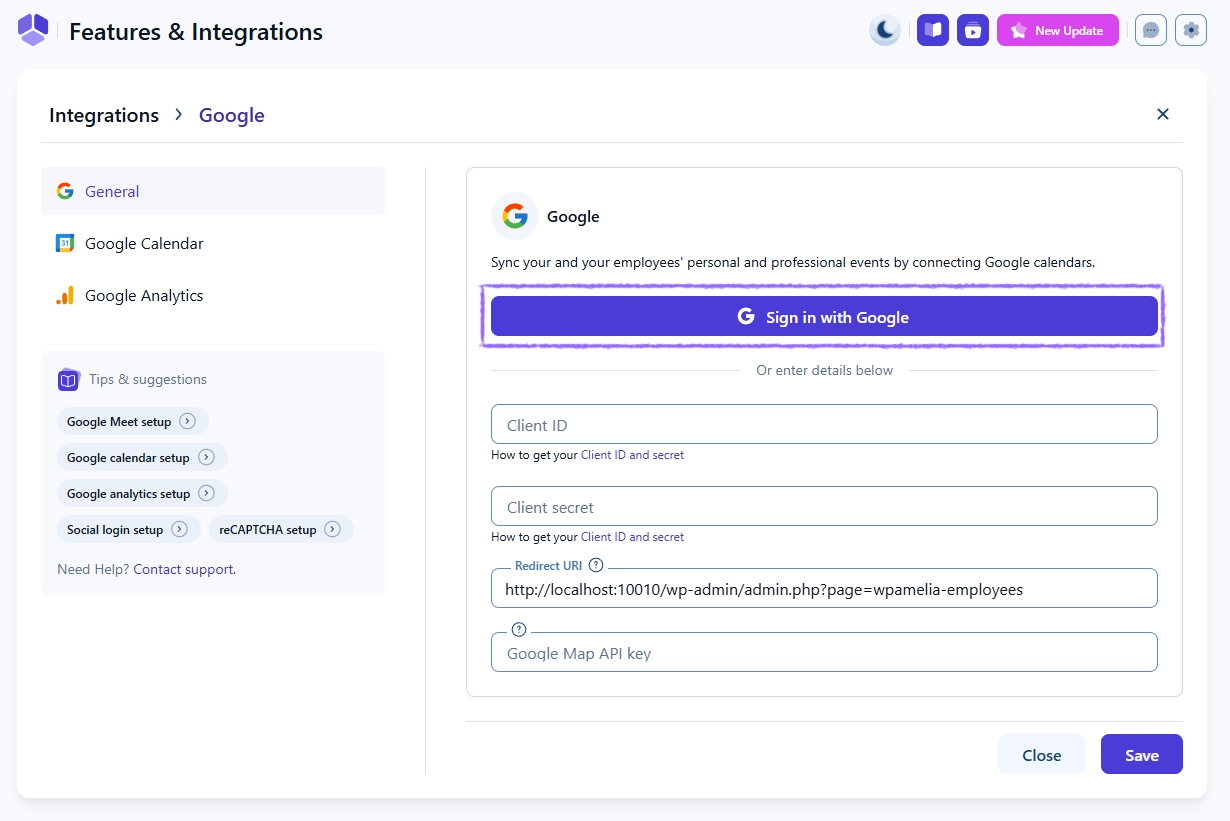Open the chat support icon
The width and height of the screenshot is (1230, 821).
click(x=1151, y=30)
